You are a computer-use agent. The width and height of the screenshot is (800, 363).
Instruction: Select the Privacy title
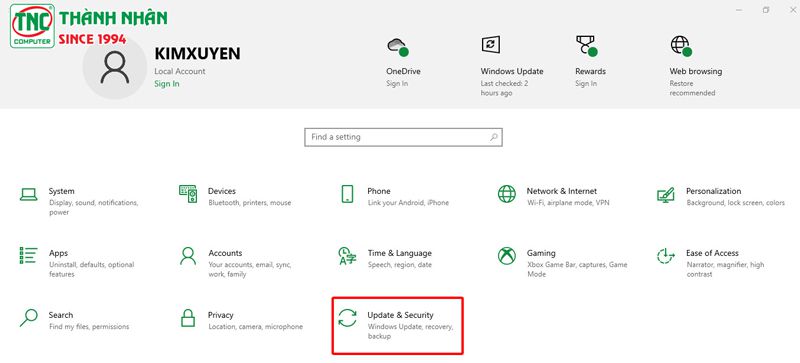pos(220,315)
